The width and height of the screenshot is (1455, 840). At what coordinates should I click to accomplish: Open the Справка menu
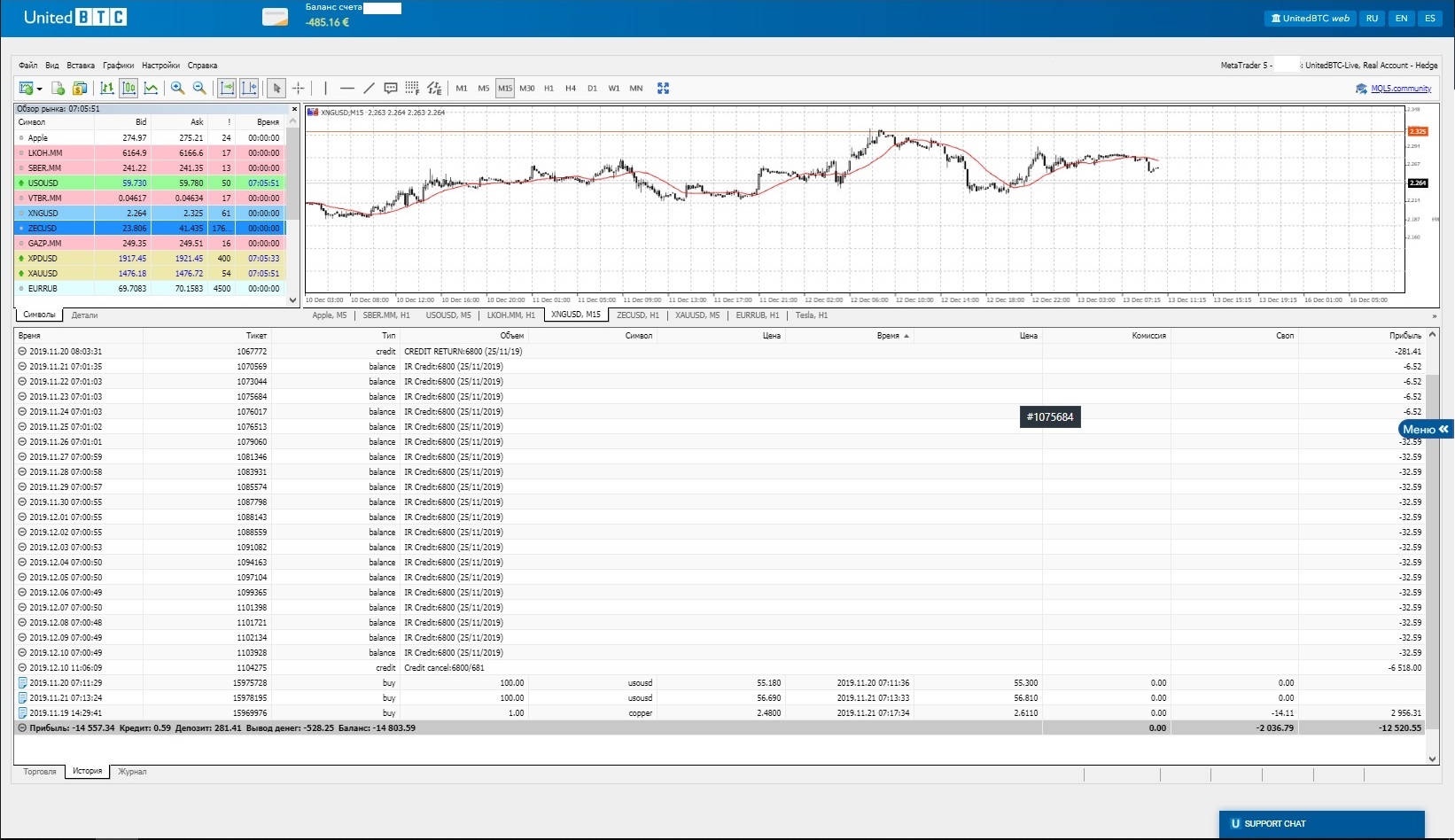(x=203, y=66)
